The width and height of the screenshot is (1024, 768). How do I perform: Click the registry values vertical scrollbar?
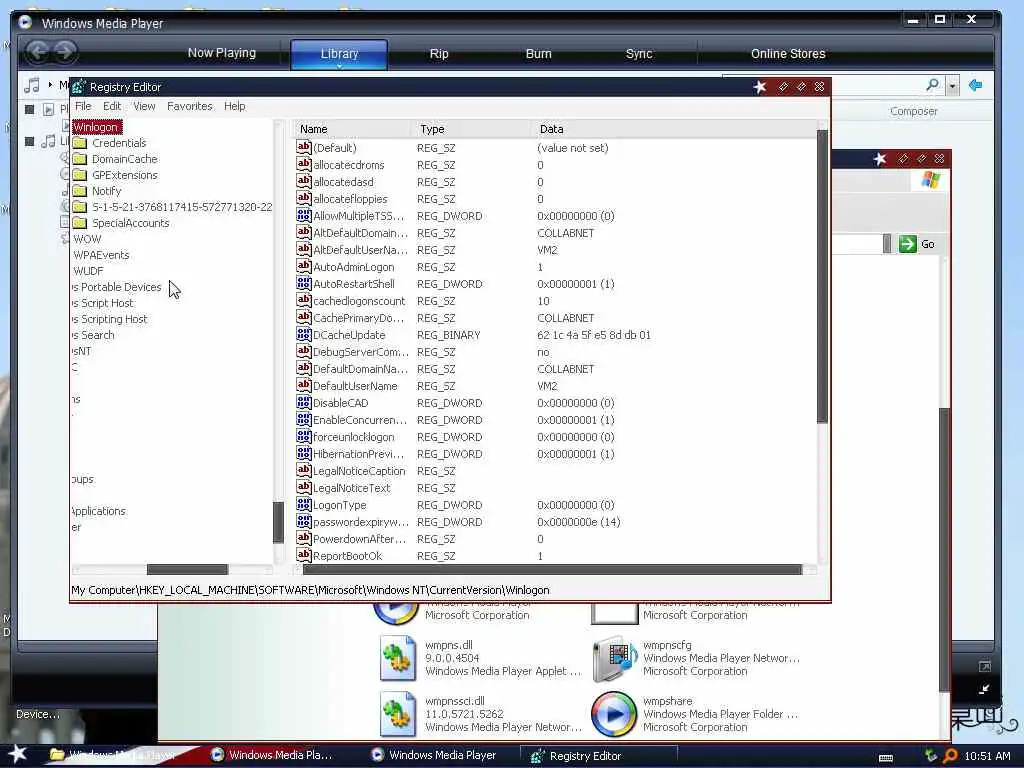click(822, 277)
